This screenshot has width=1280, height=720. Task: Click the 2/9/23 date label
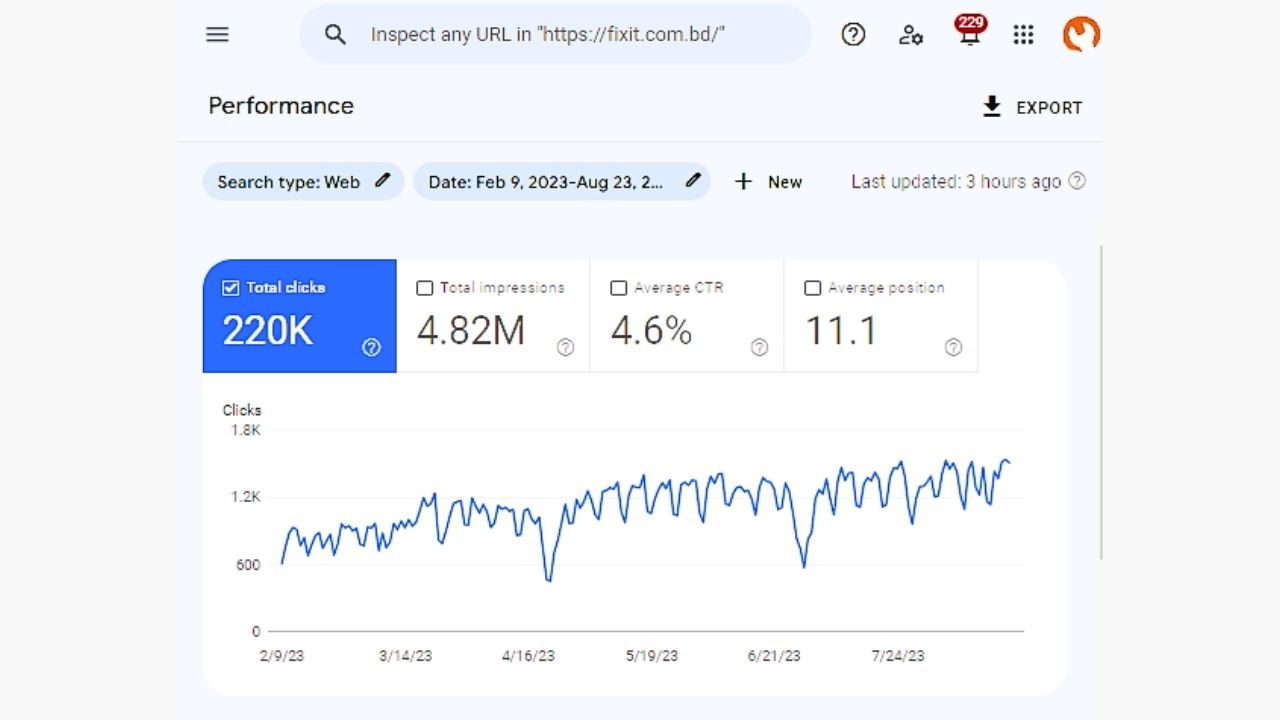282,656
